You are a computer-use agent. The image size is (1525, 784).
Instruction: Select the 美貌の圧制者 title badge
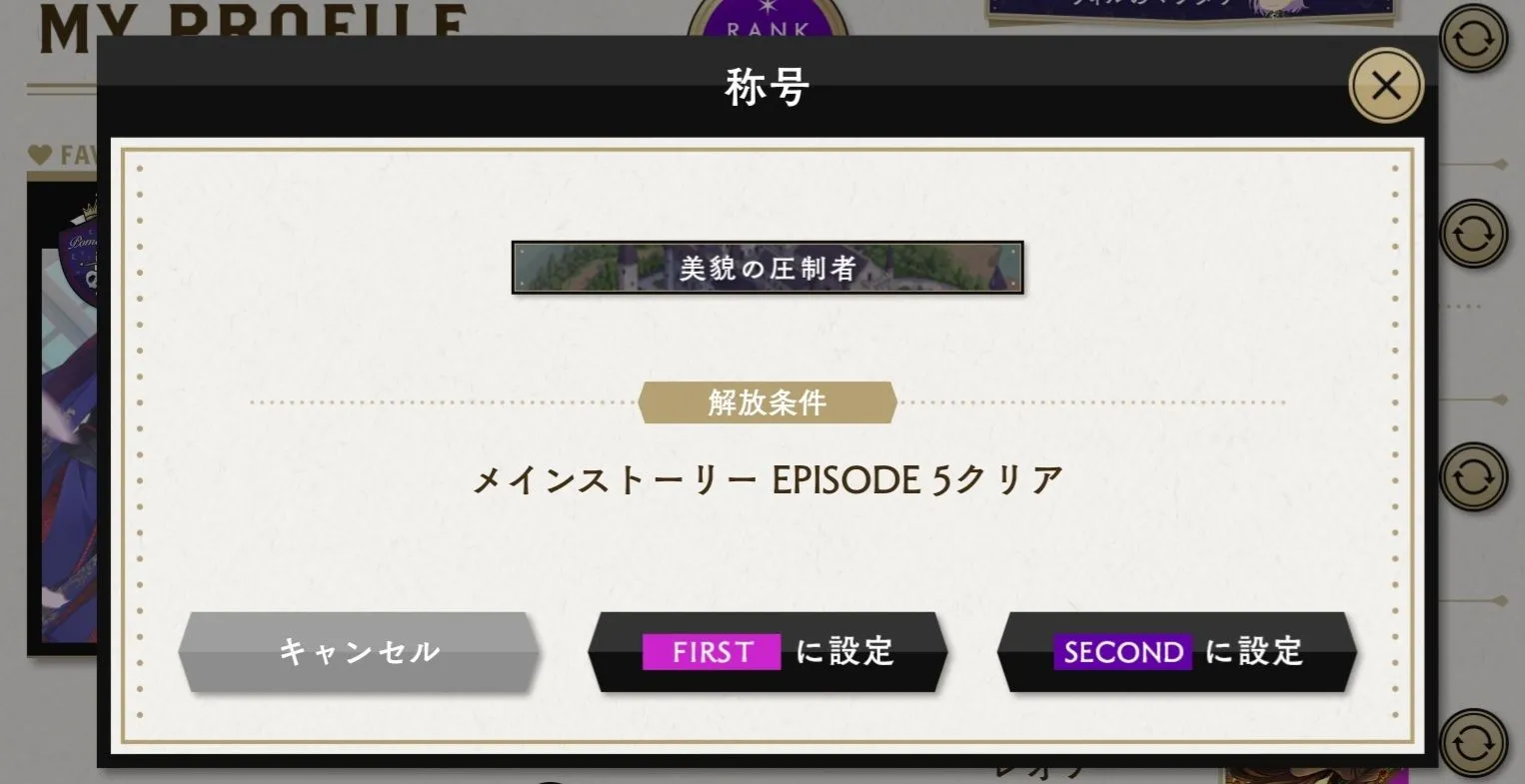(767, 268)
